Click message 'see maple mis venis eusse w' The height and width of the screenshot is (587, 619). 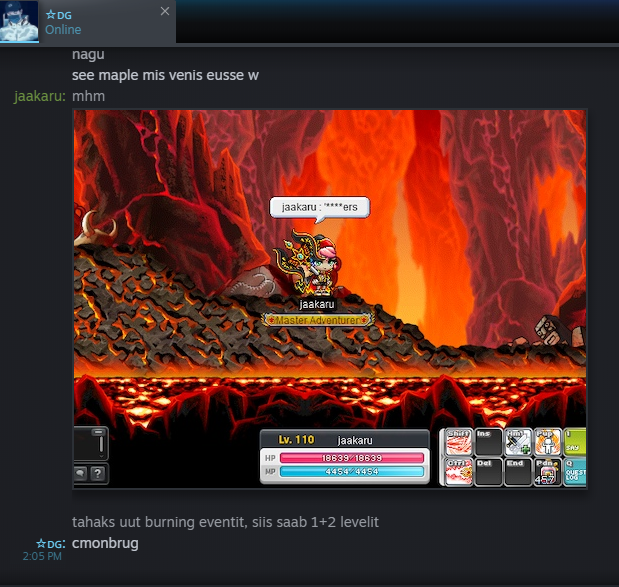pyautogui.click(x=165, y=75)
